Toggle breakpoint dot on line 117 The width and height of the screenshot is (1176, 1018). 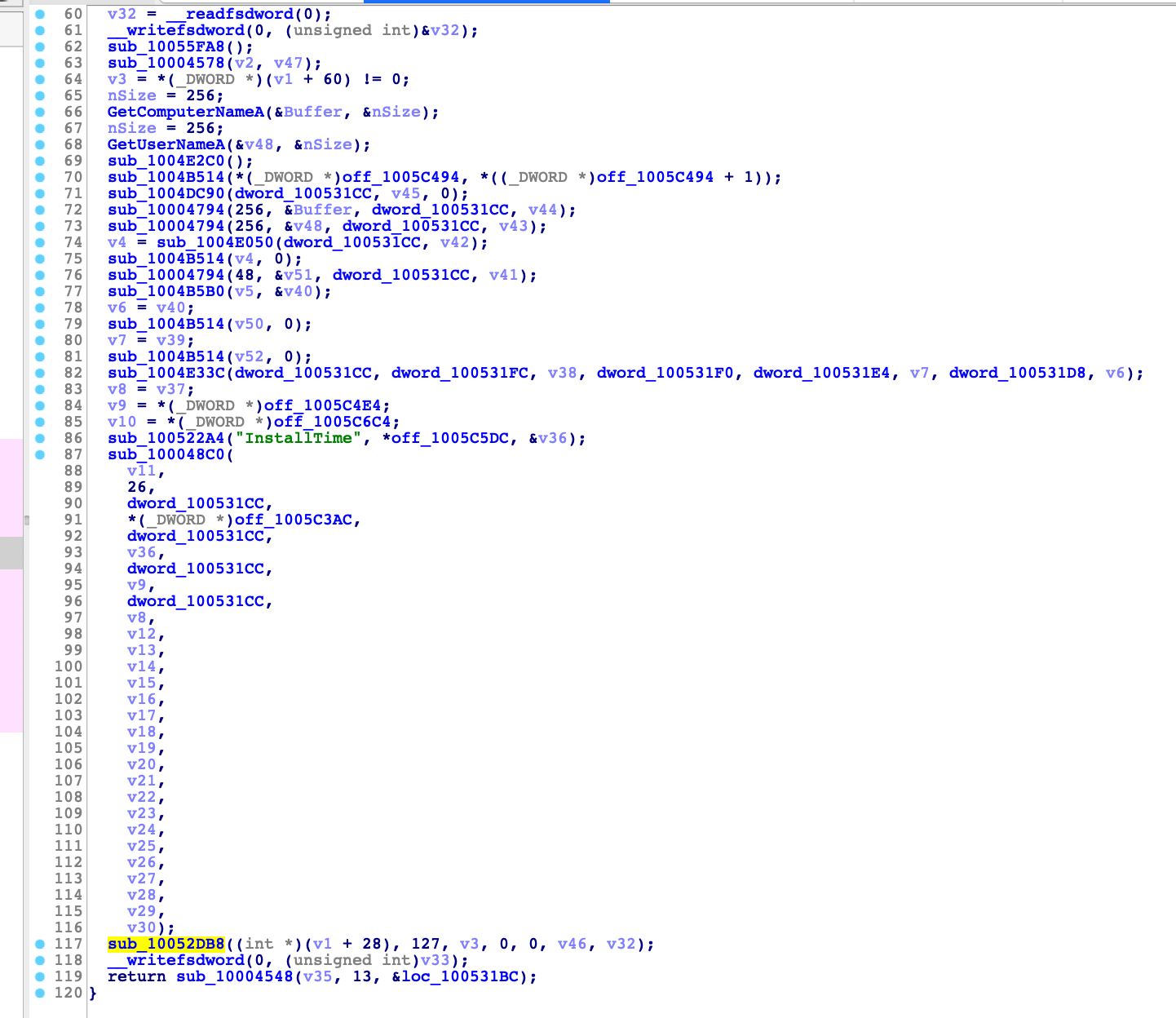coord(40,944)
